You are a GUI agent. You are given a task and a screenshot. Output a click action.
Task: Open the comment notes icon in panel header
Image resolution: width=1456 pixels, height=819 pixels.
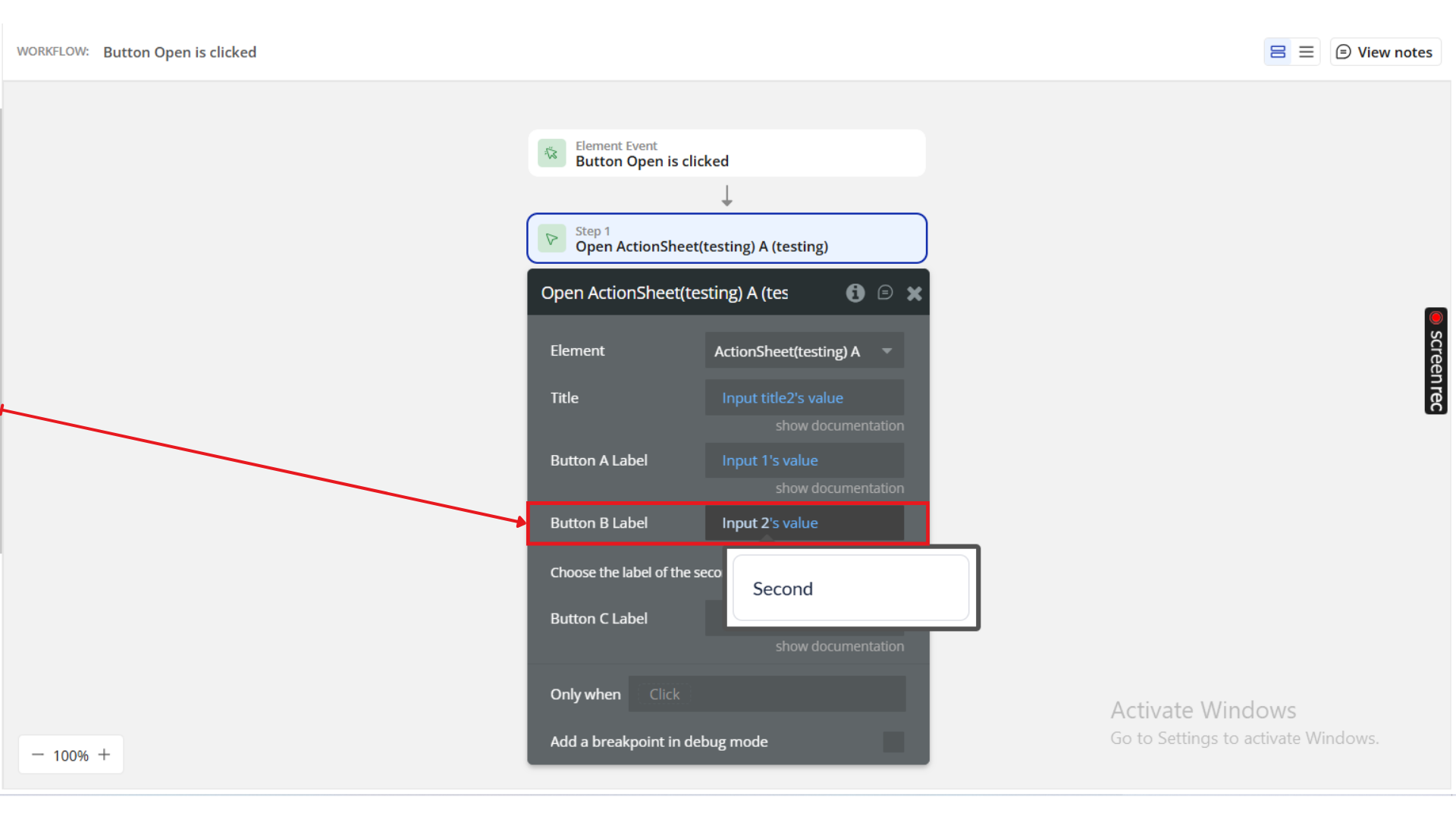pyautogui.click(x=885, y=293)
